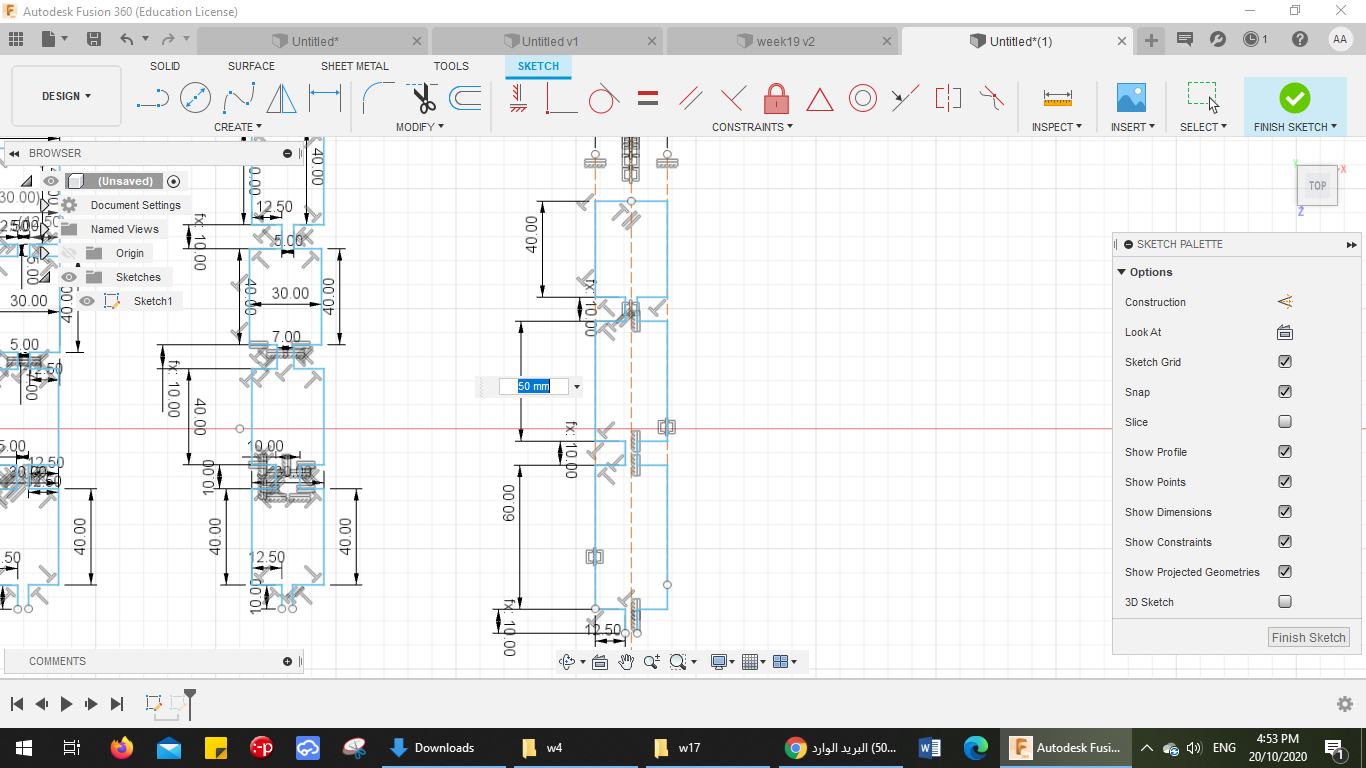This screenshot has width=1366, height=768.
Task: Switch to the Untitled v1 document tab
Action: 547,41
